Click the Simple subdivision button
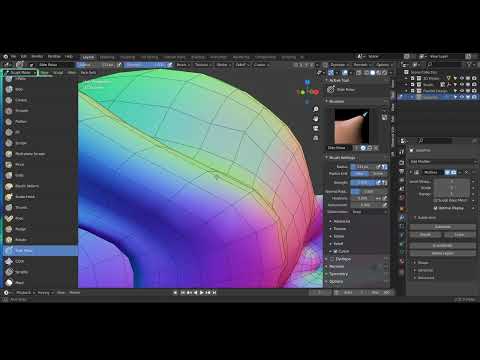Screen dimensions: 480x360 (x=425, y=235)
